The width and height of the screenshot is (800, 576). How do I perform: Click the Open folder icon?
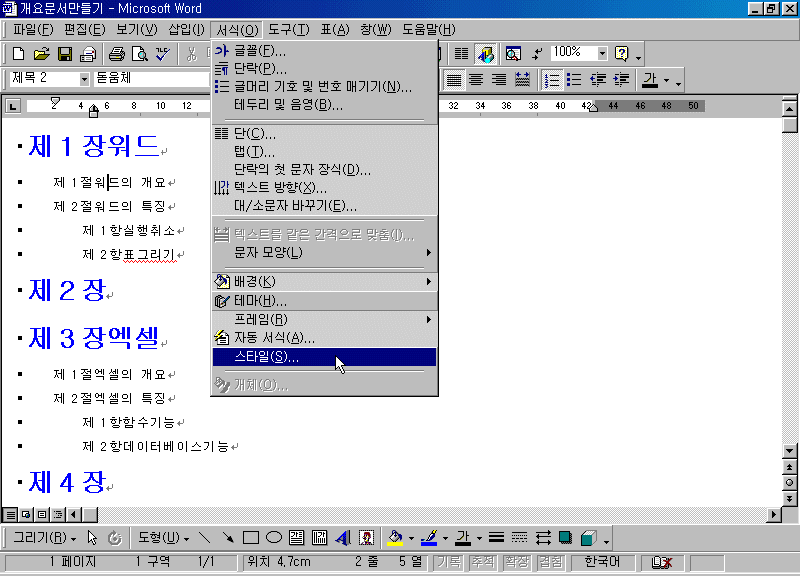[x=41, y=54]
